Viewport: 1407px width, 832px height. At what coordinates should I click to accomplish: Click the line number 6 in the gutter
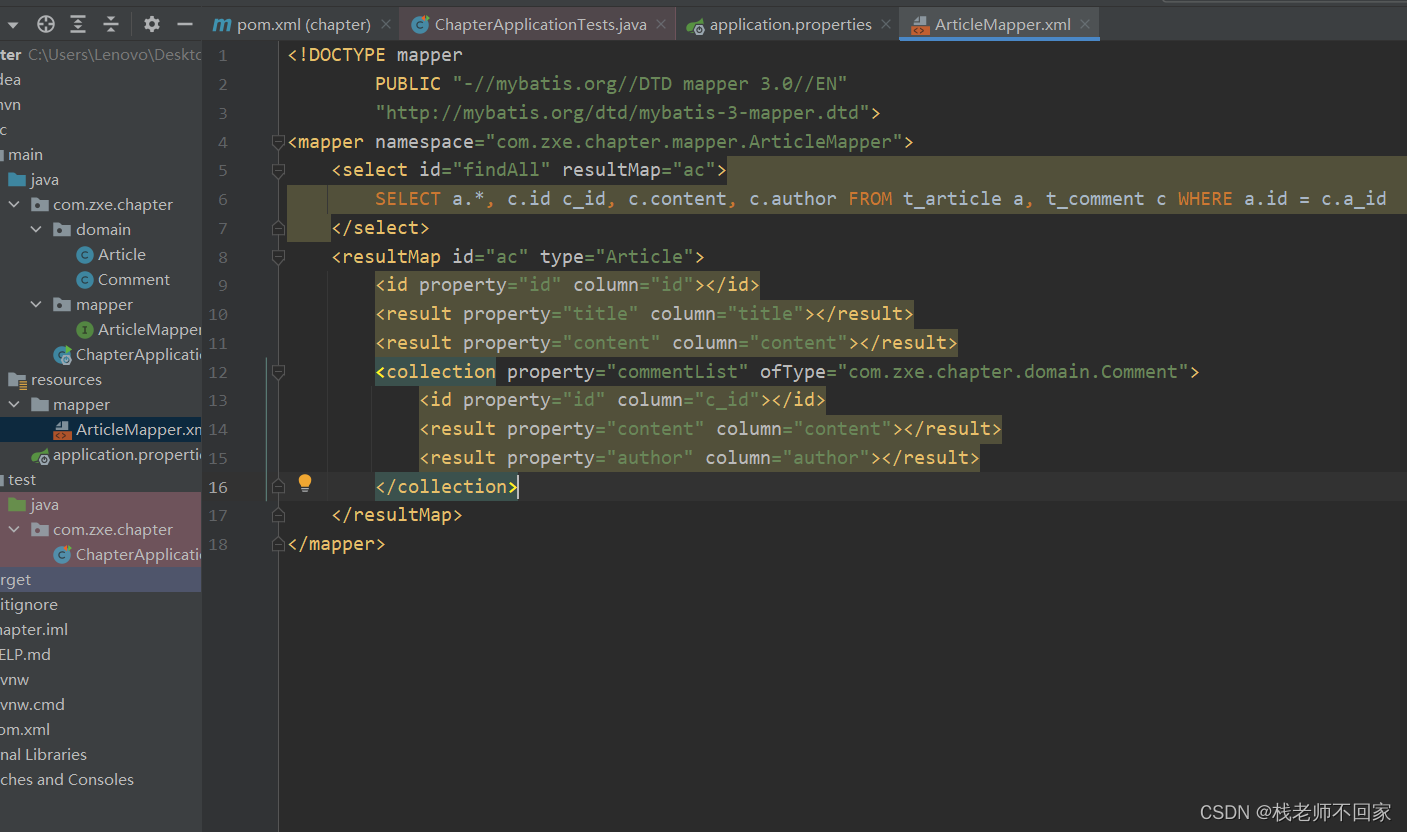click(x=222, y=199)
